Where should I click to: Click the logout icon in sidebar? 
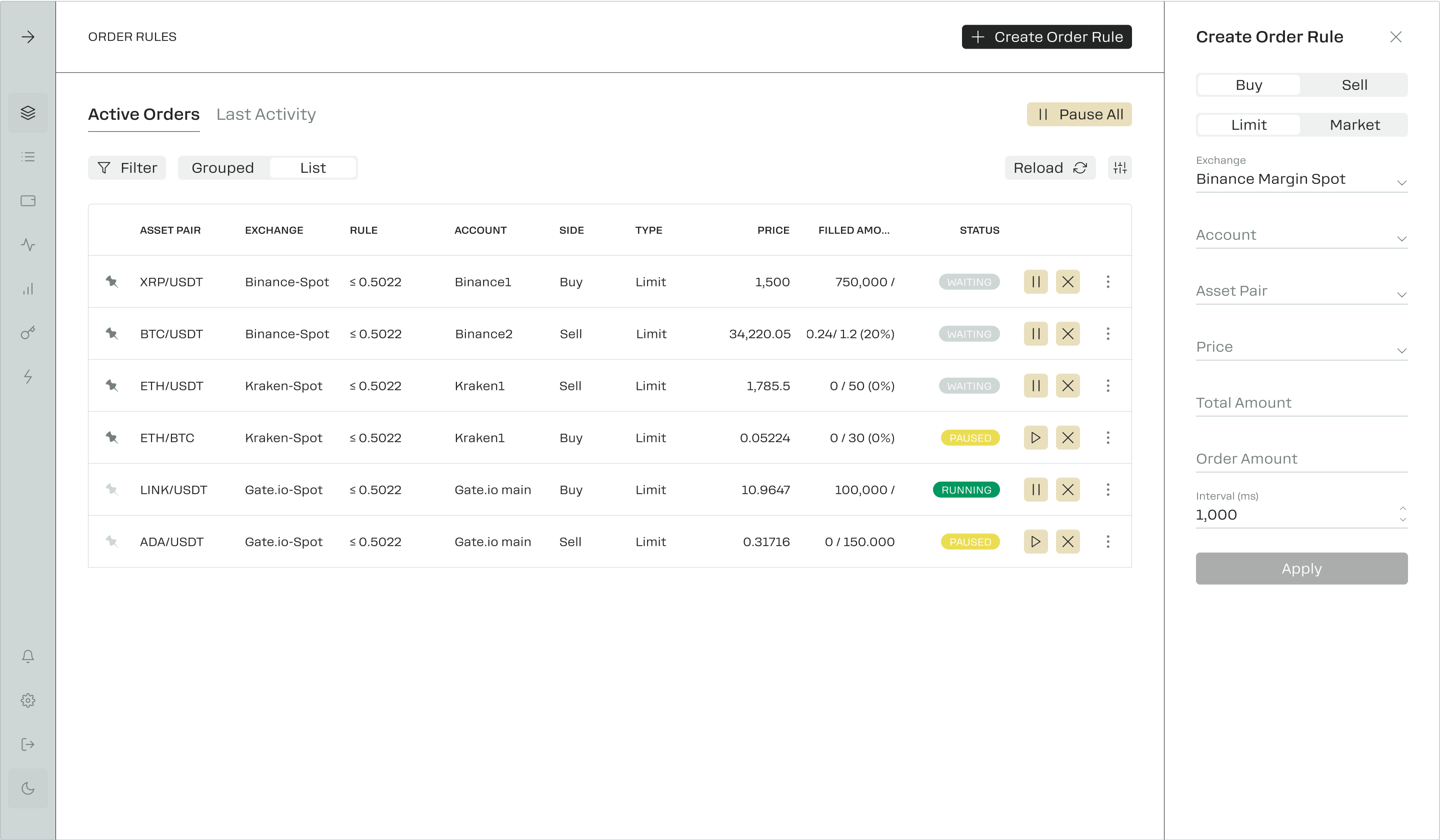28,745
